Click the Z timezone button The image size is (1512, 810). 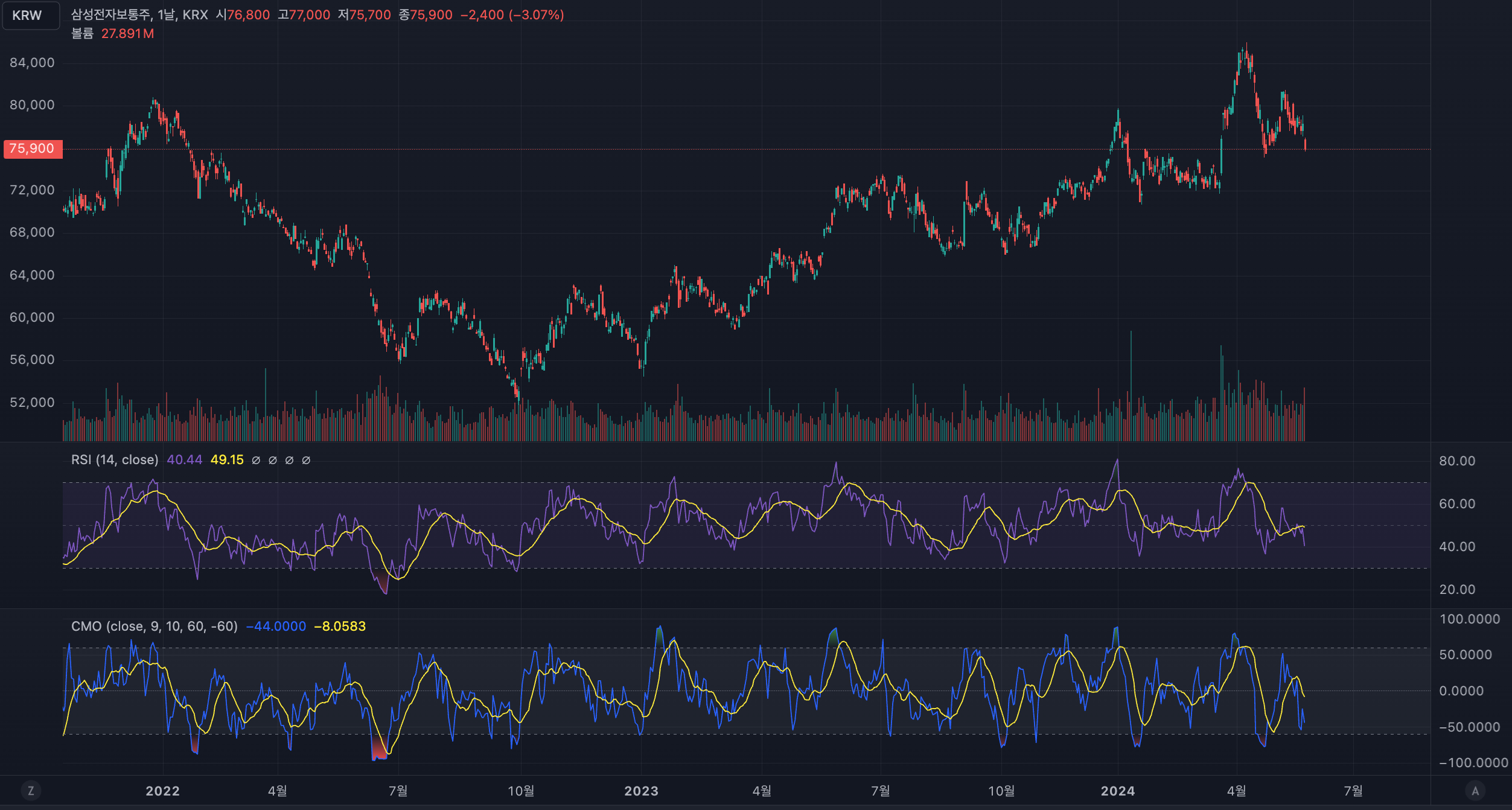[31, 791]
